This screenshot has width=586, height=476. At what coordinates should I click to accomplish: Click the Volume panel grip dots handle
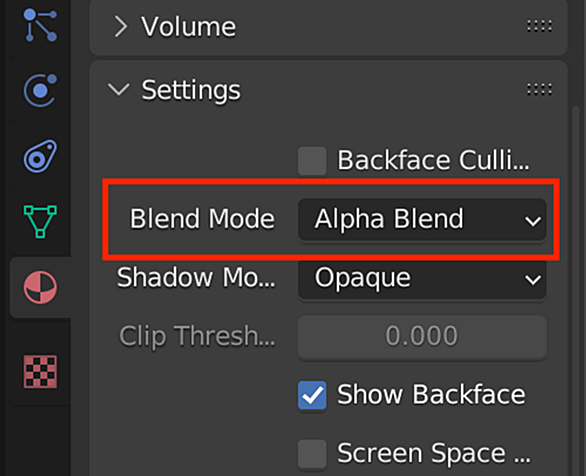tap(539, 26)
